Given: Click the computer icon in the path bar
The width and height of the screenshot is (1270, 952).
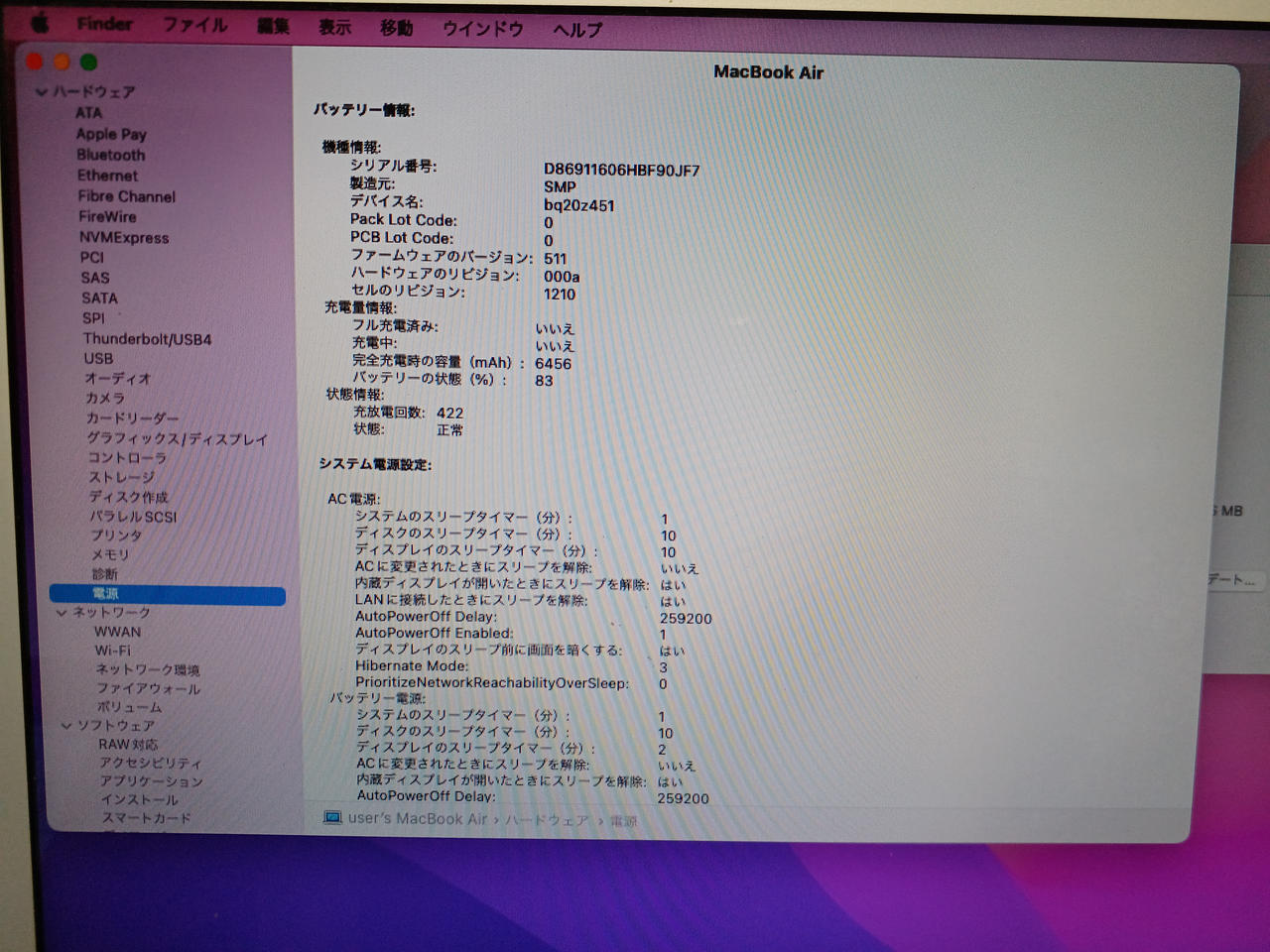Looking at the screenshot, I should click(332, 817).
